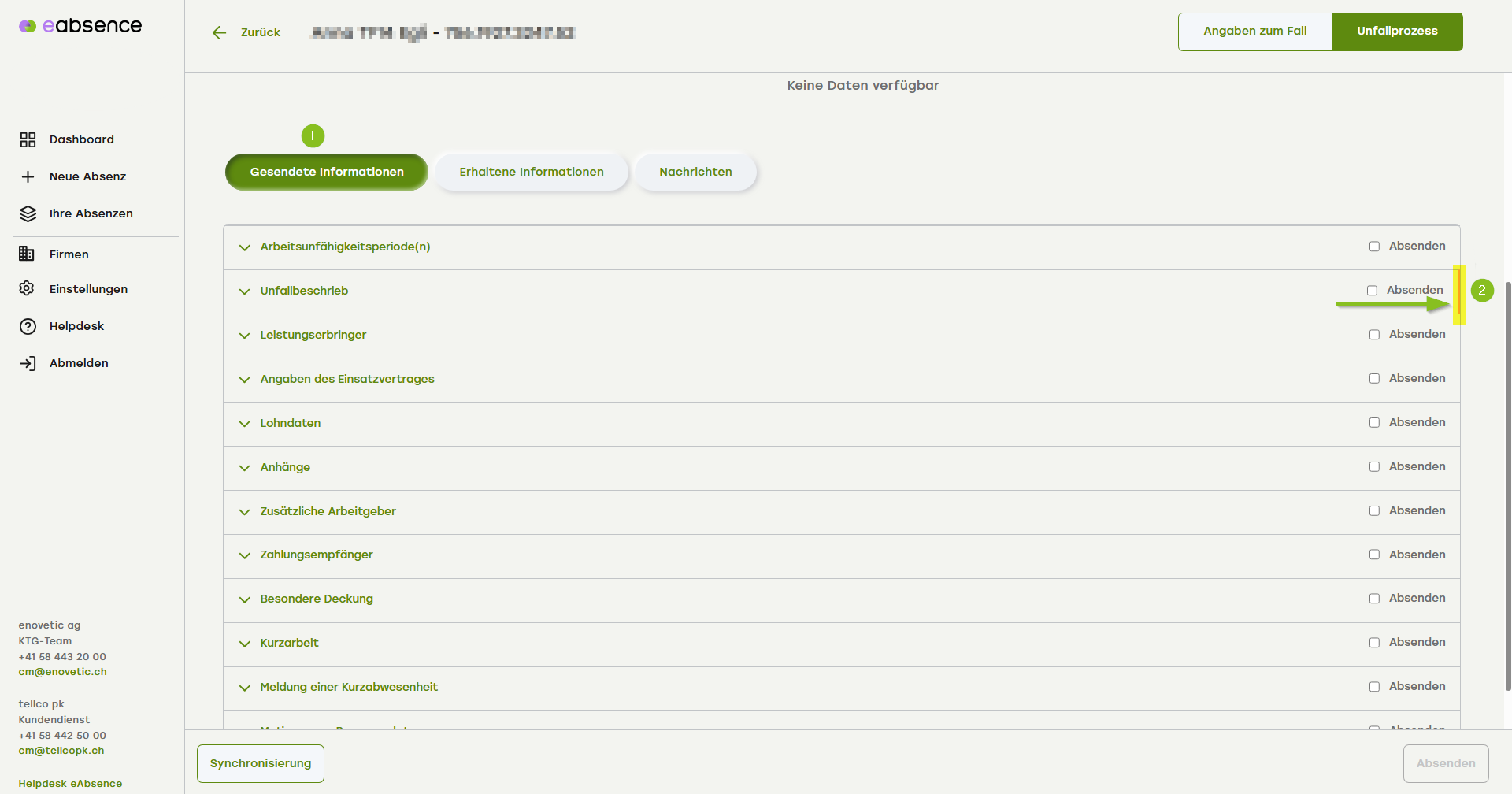Click the Helpdesk question mark icon
This screenshot has height=794, width=1512.
[28, 326]
